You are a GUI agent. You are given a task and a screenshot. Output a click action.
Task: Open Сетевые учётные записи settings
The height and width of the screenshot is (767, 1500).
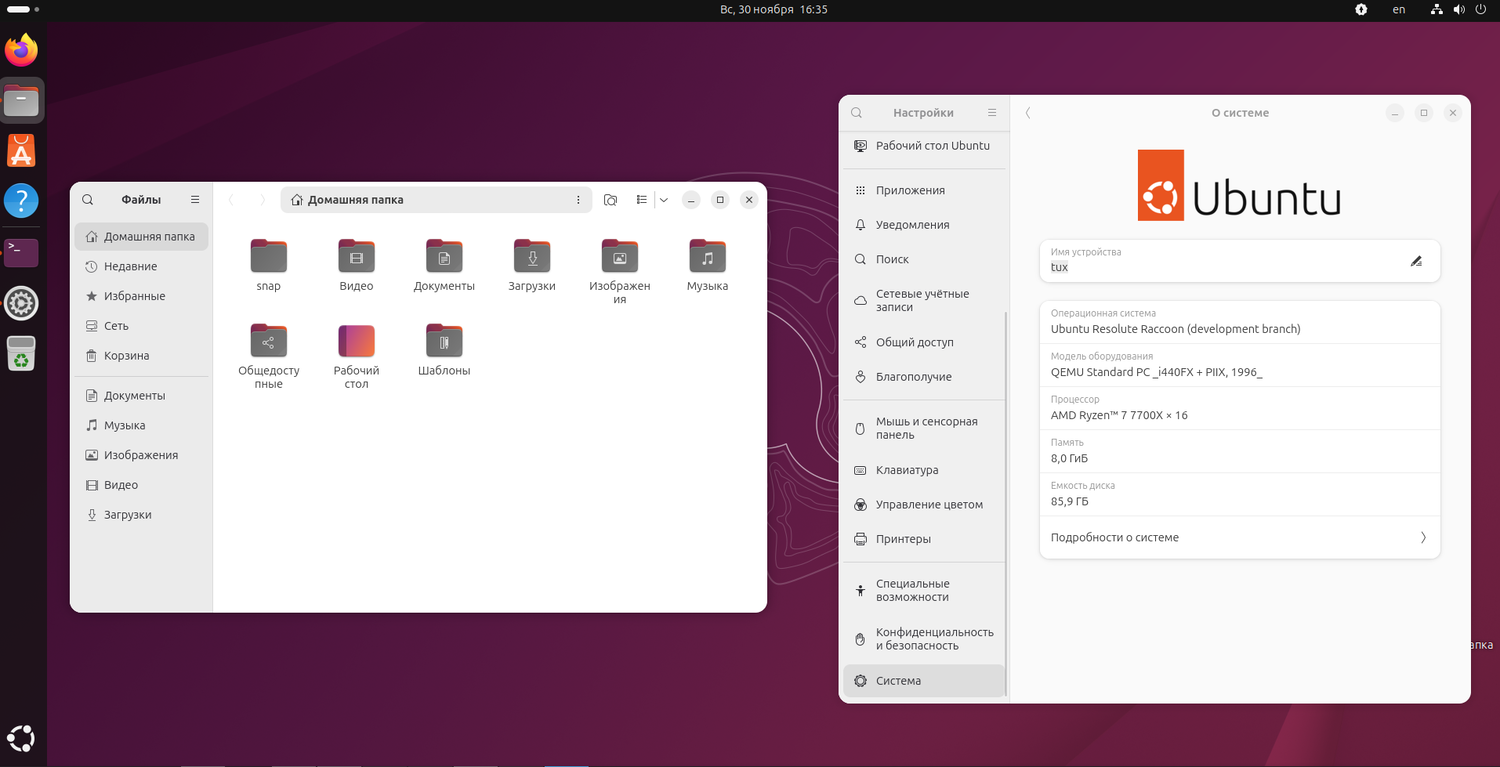[x=923, y=301]
